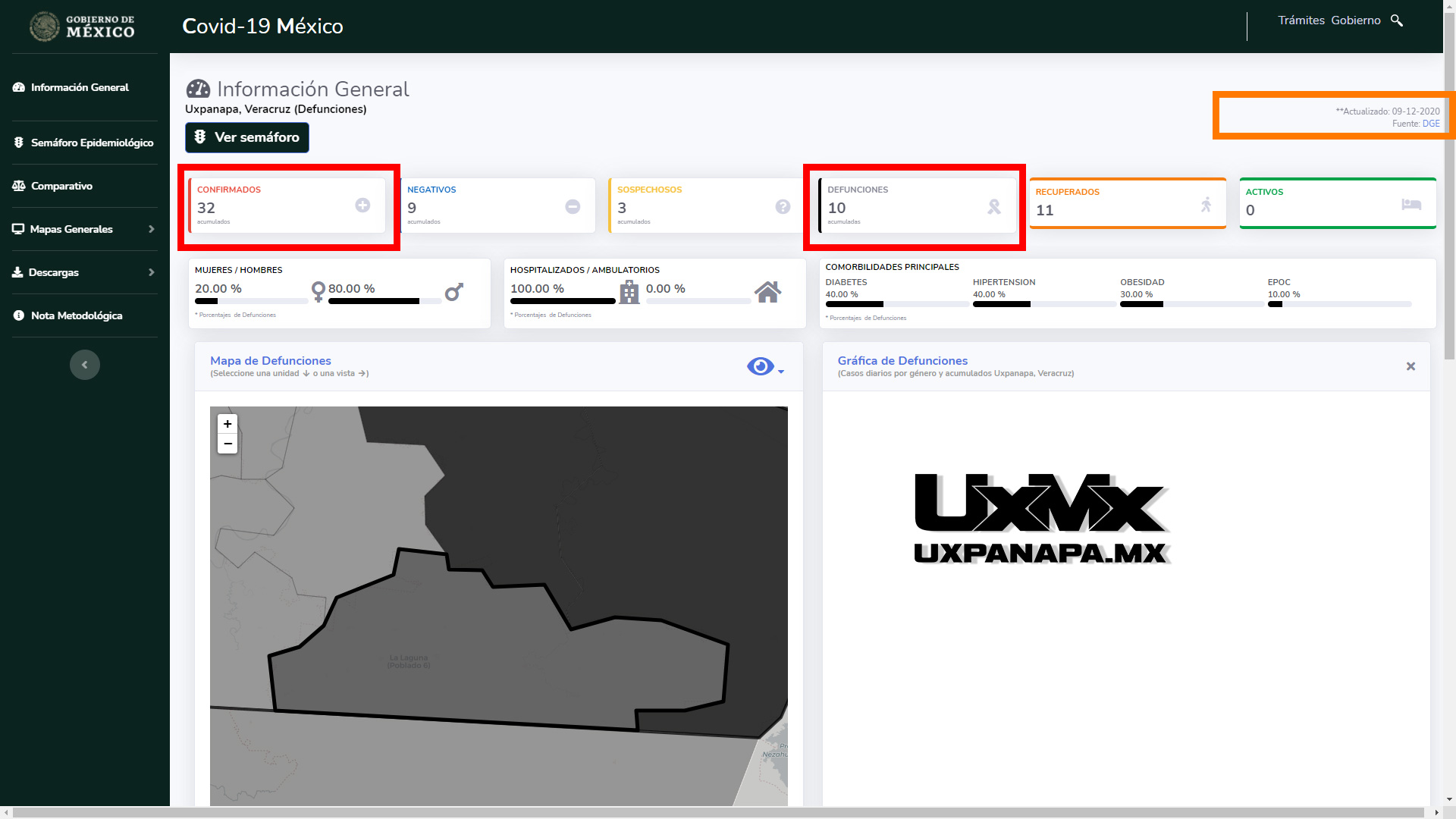Close the Gráfica de Defunciones panel
Viewport: 1456px width, 819px height.
(1410, 366)
